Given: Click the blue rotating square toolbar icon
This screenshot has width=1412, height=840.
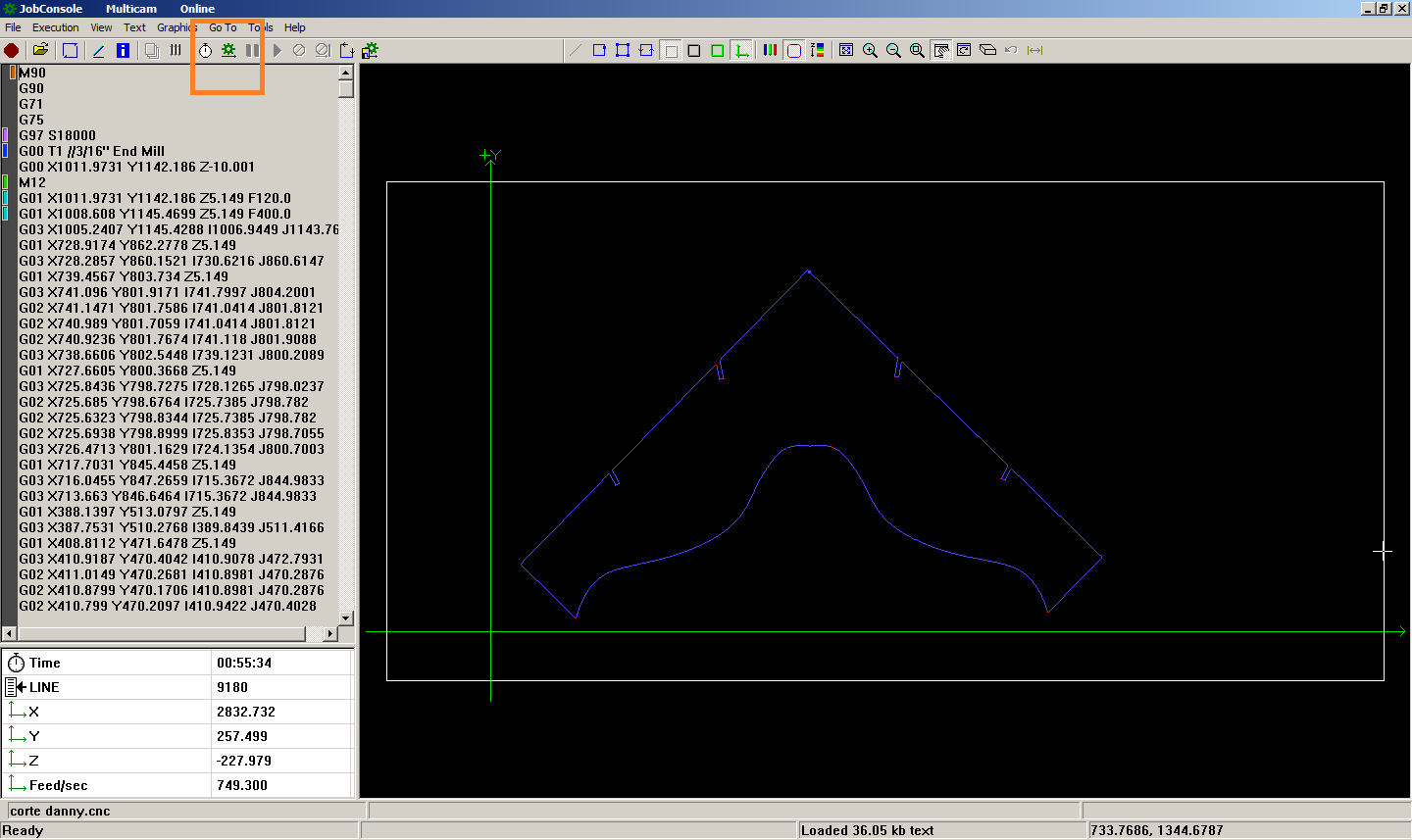Looking at the screenshot, I should pyautogui.click(x=70, y=50).
